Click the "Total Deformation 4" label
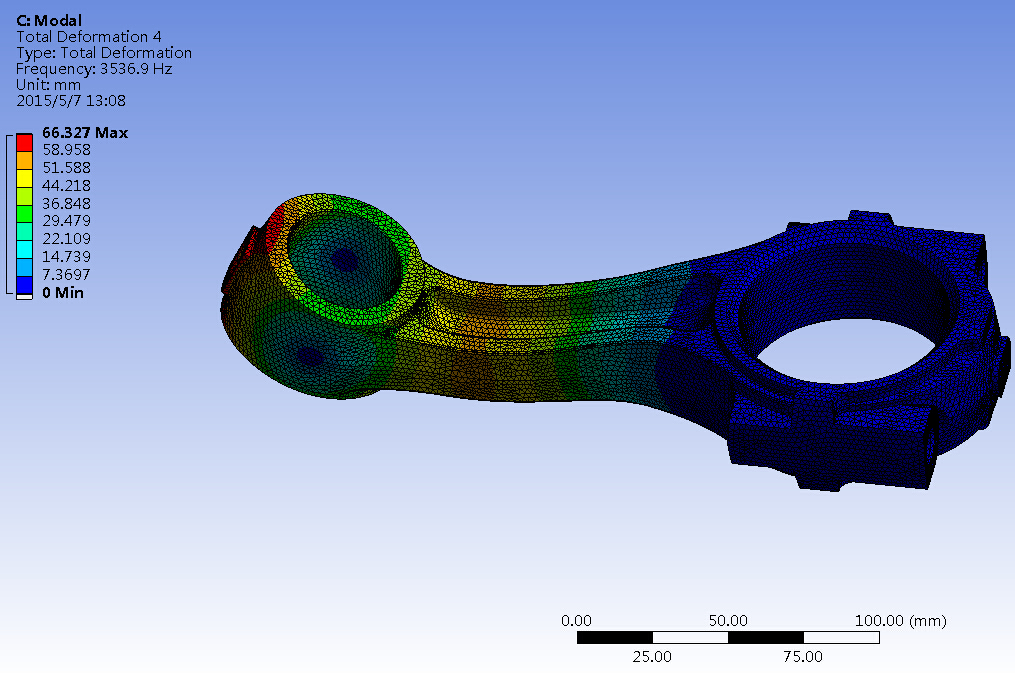1015x673 pixels. coord(89,37)
